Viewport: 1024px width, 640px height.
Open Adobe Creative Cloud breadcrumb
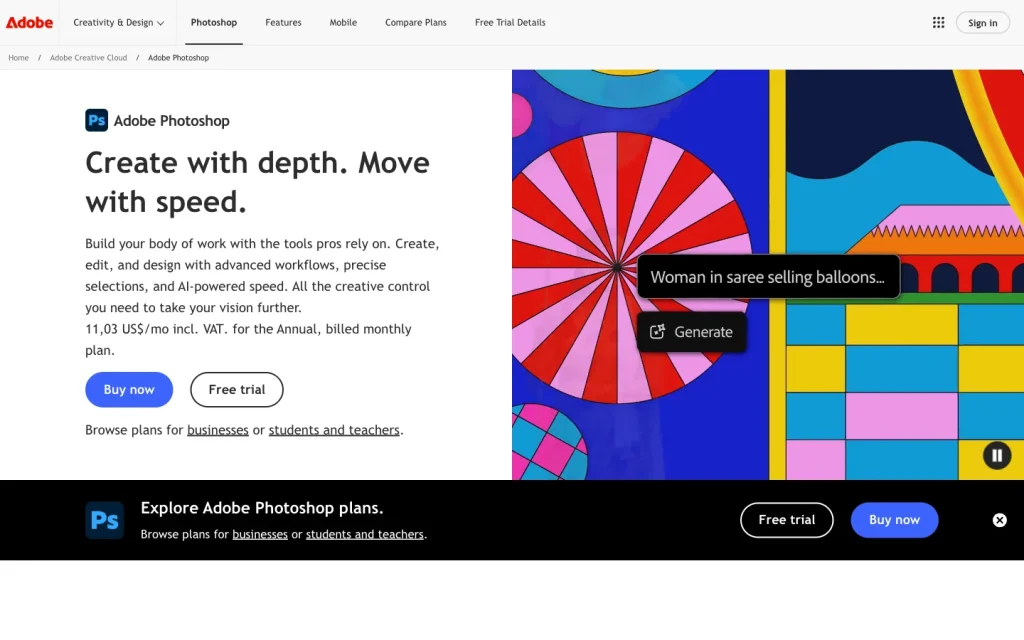pyautogui.click(x=88, y=57)
